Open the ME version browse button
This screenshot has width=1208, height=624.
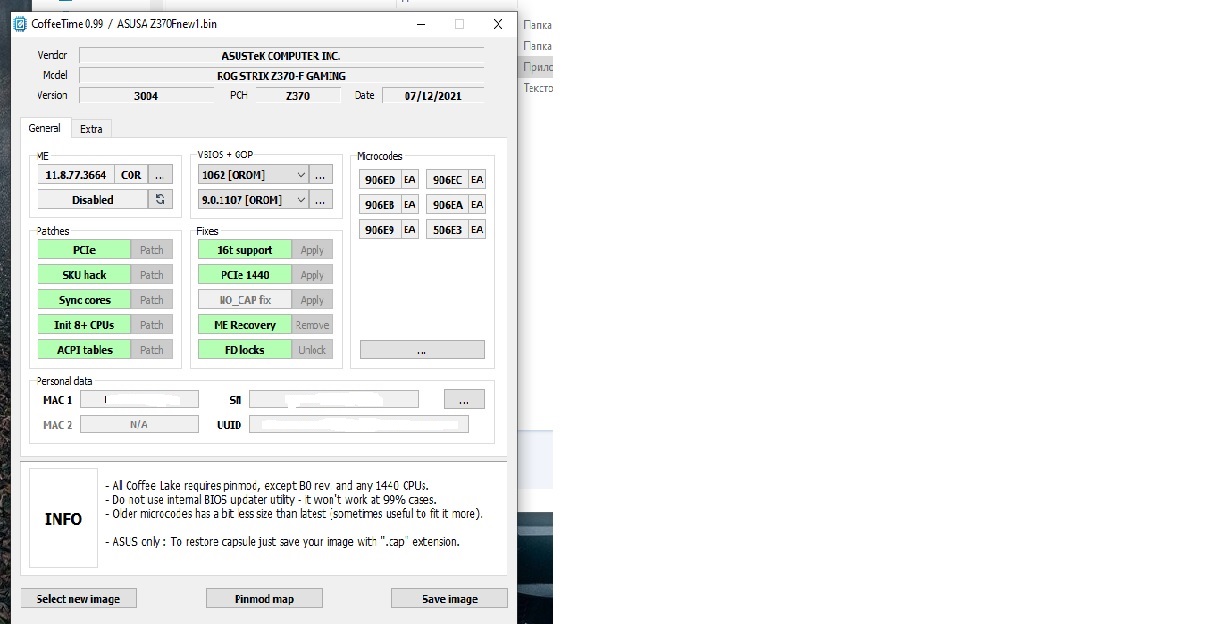(160, 174)
